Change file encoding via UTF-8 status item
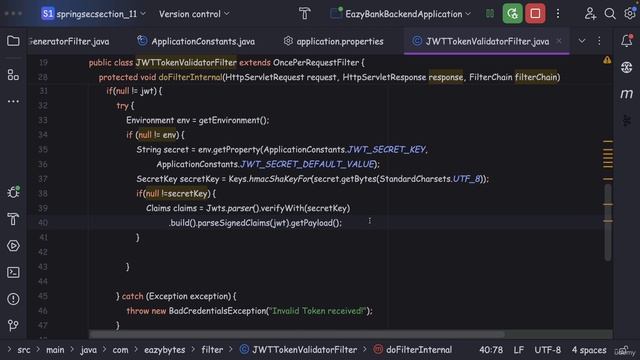The width and height of the screenshot is (640, 360). (x=547, y=350)
